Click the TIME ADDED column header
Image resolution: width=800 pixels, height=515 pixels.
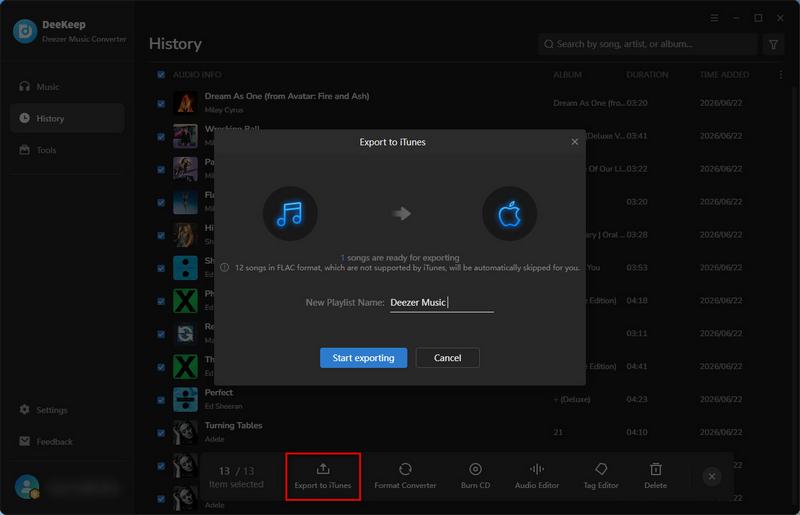click(724, 75)
